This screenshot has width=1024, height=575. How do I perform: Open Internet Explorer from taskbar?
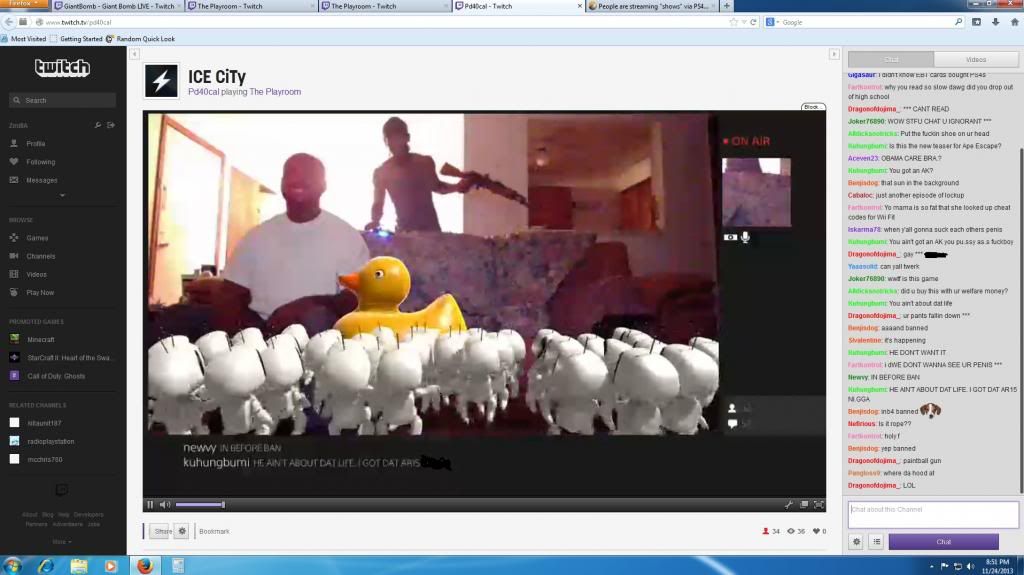point(46,565)
